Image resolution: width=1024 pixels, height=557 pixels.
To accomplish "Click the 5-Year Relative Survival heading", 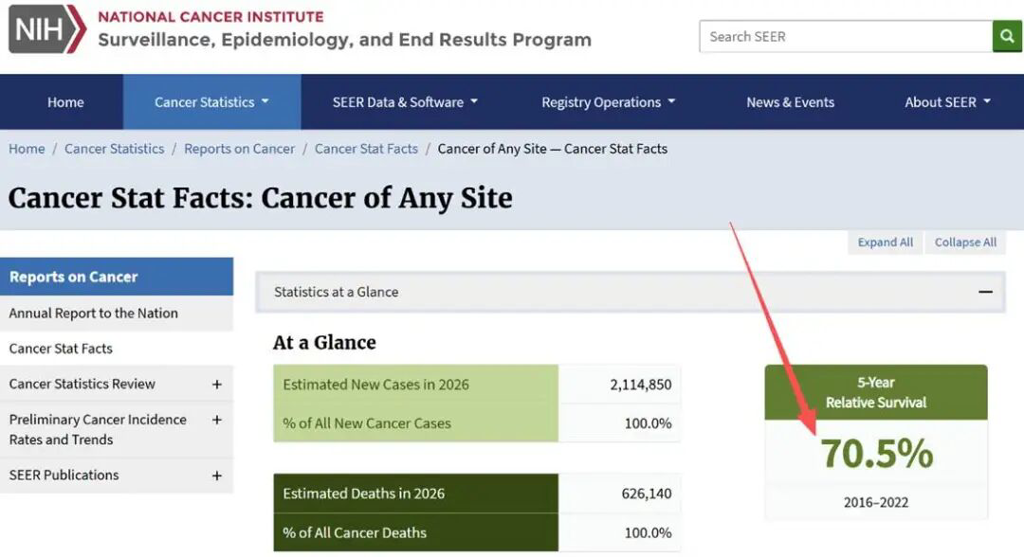I will [x=876, y=392].
